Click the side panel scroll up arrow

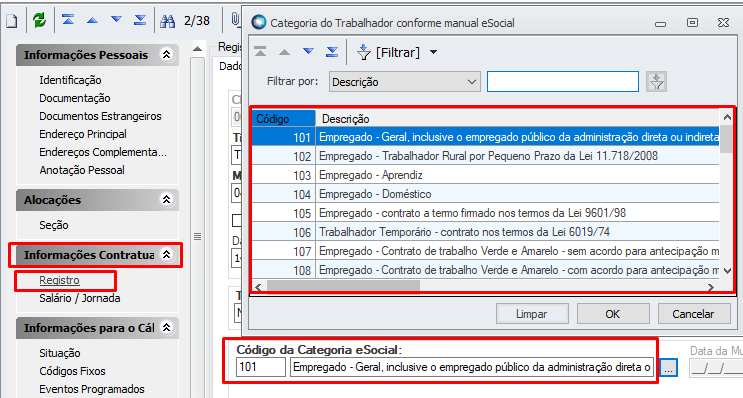pyautogui.click(x=198, y=48)
